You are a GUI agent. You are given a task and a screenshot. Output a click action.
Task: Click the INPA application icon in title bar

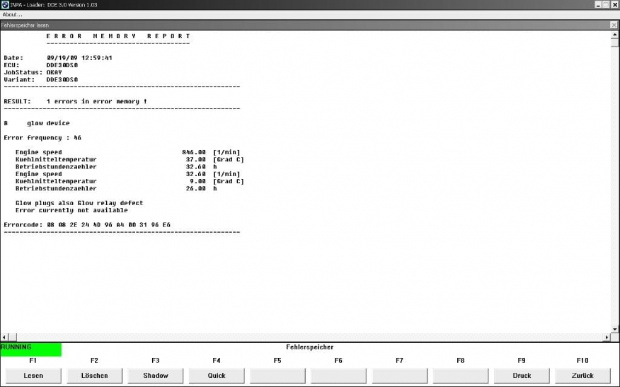[x=5, y=5]
